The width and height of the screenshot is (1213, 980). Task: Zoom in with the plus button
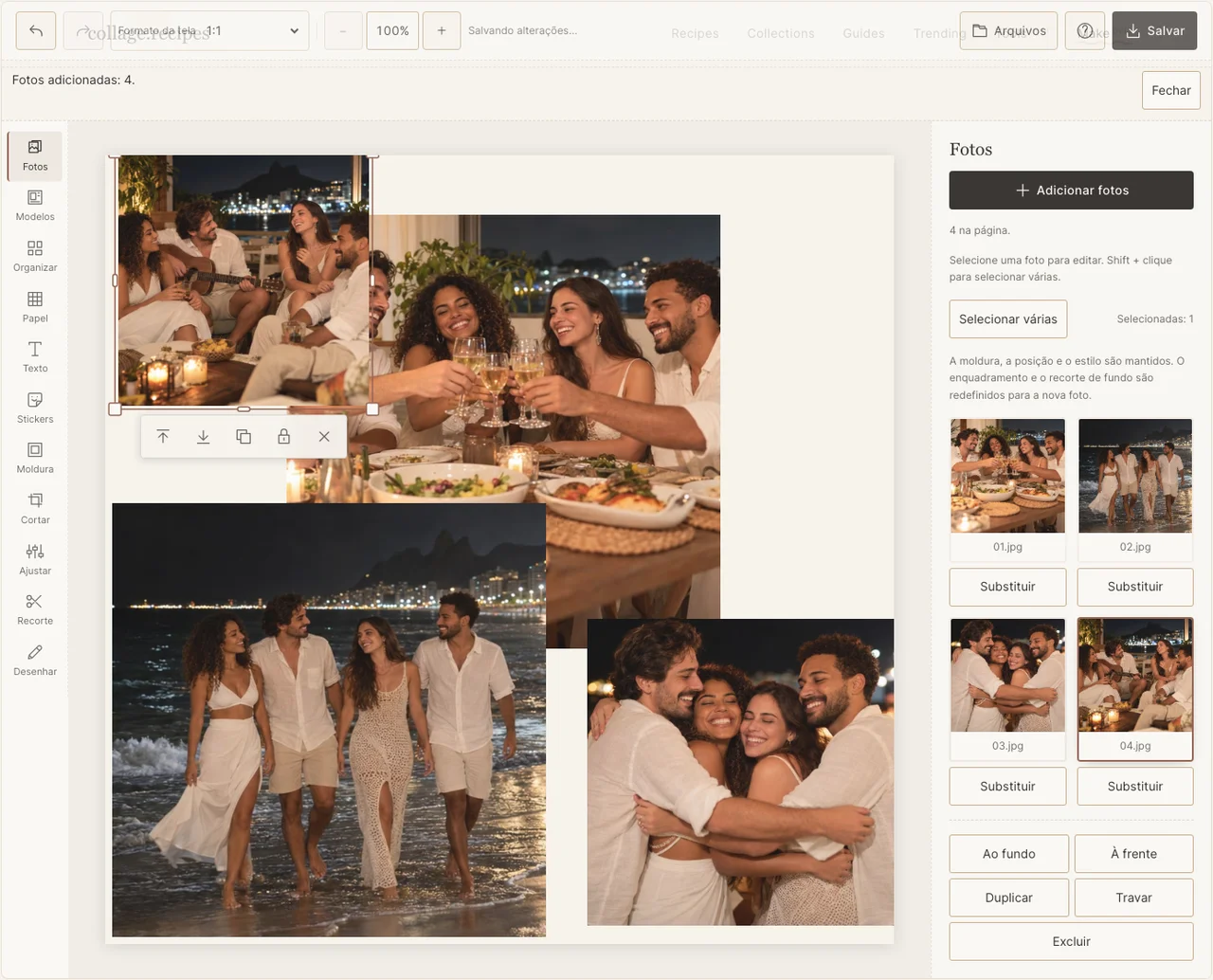click(x=442, y=30)
